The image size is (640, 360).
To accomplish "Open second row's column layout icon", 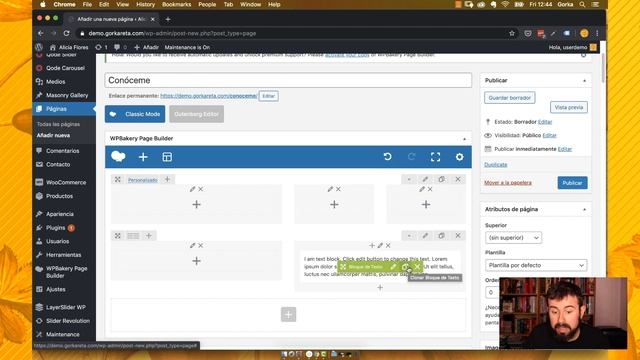I will tap(133, 236).
